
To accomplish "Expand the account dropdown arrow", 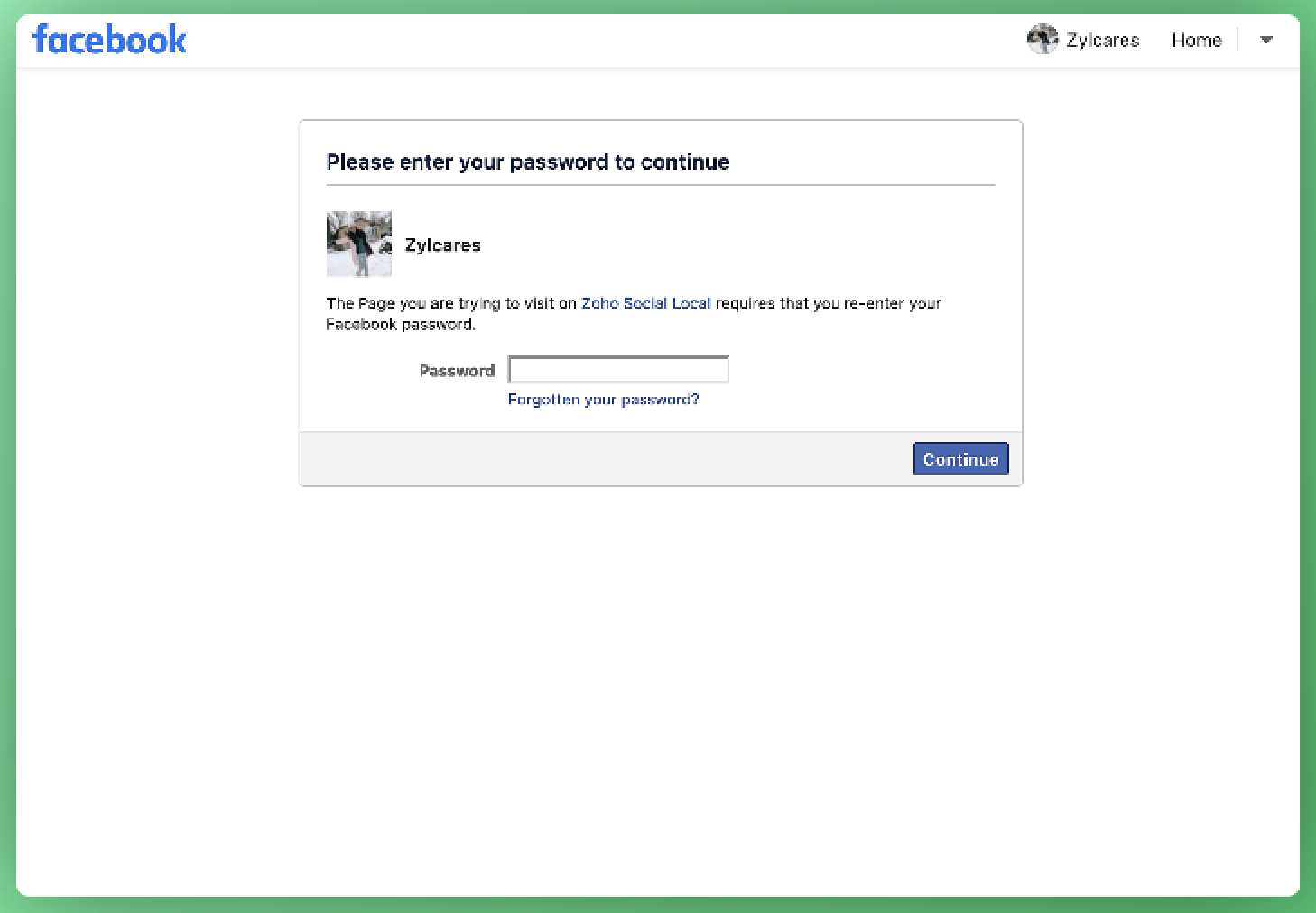I will tap(1266, 40).
